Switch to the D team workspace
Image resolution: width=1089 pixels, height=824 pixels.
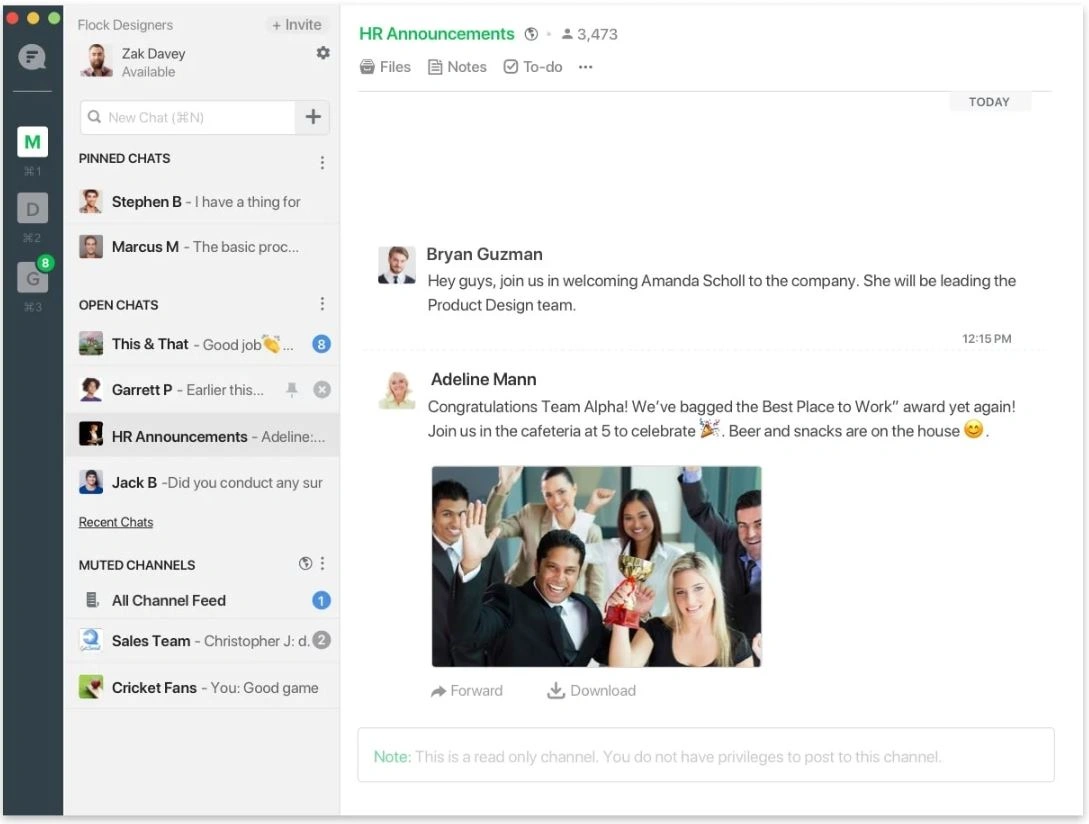33,209
